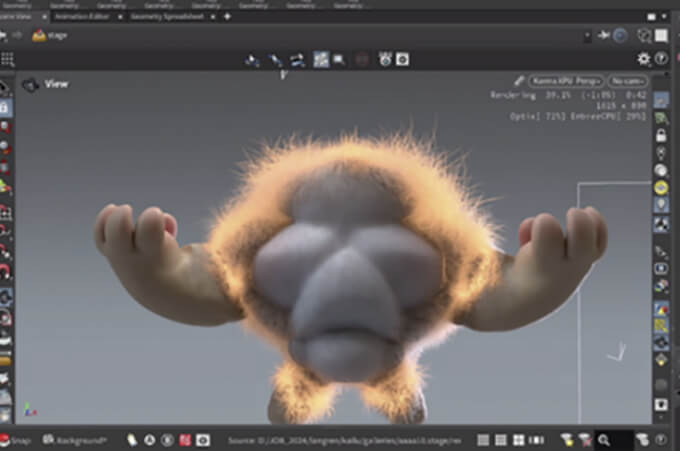Click the render region camera icon in the top toolbar
Image resolution: width=680 pixels, height=451 pixels.
[x=339, y=60]
